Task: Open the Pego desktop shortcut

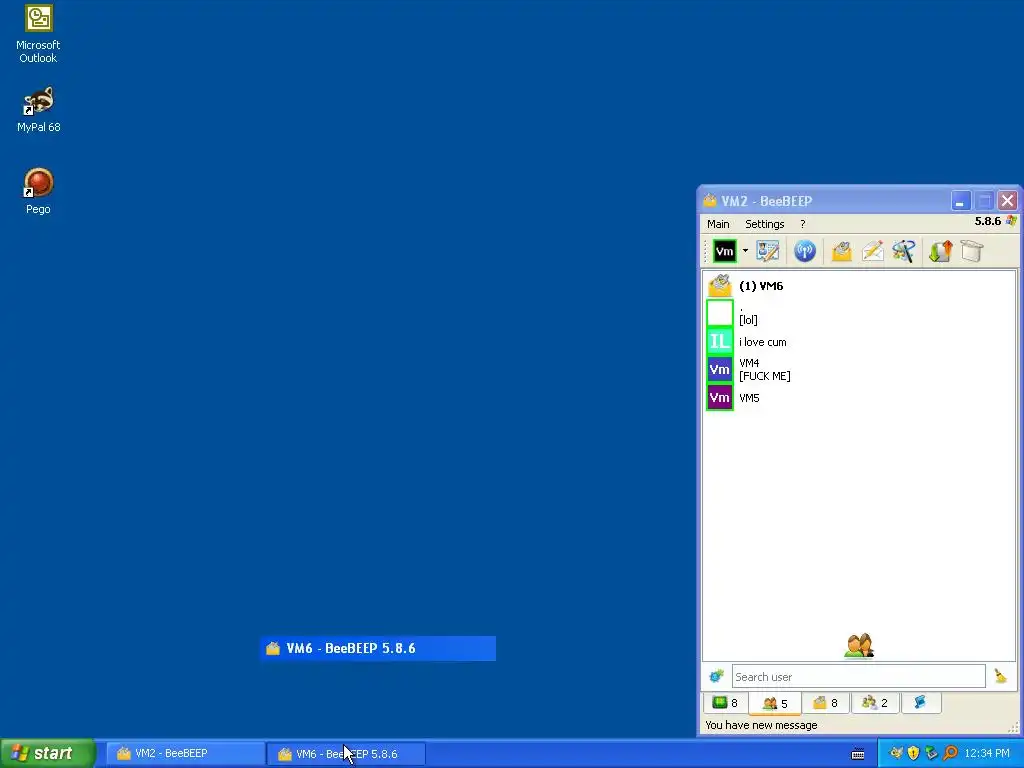Action: coord(38,191)
